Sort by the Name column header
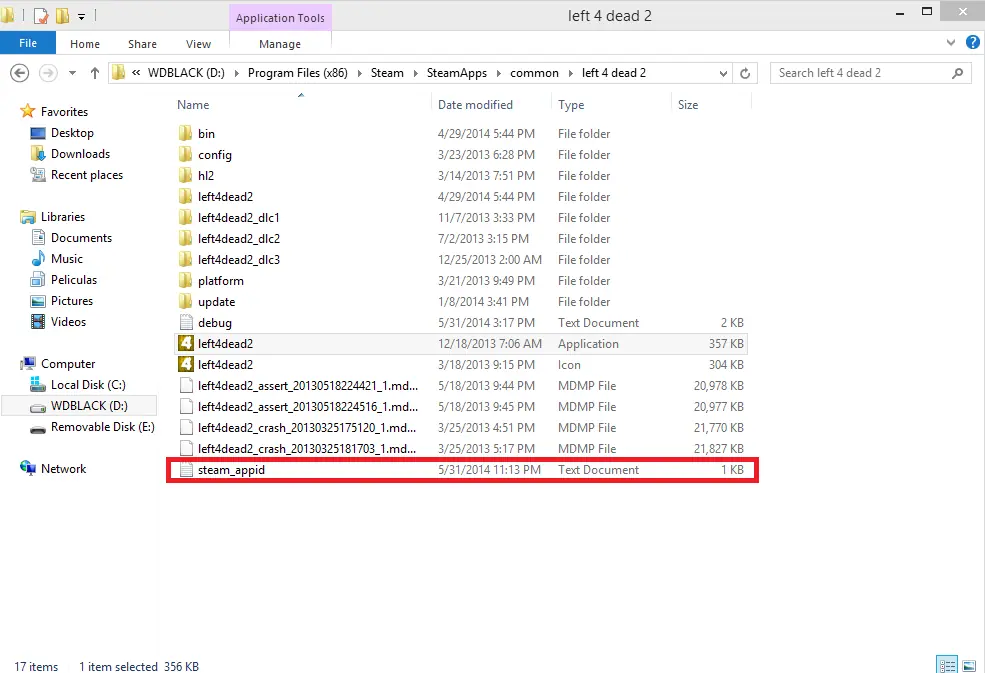 coord(193,105)
